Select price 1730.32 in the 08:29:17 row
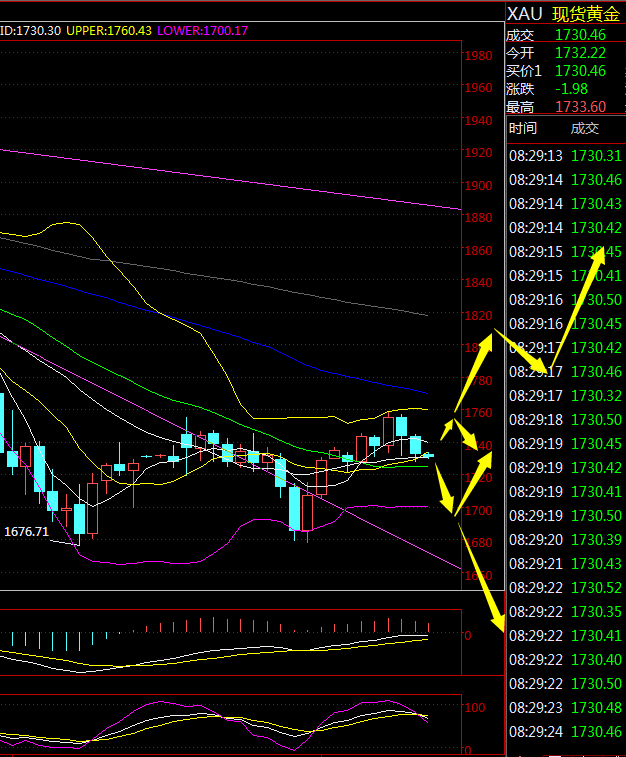626x757 pixels. pyautogui.click(x=597, y=396)
